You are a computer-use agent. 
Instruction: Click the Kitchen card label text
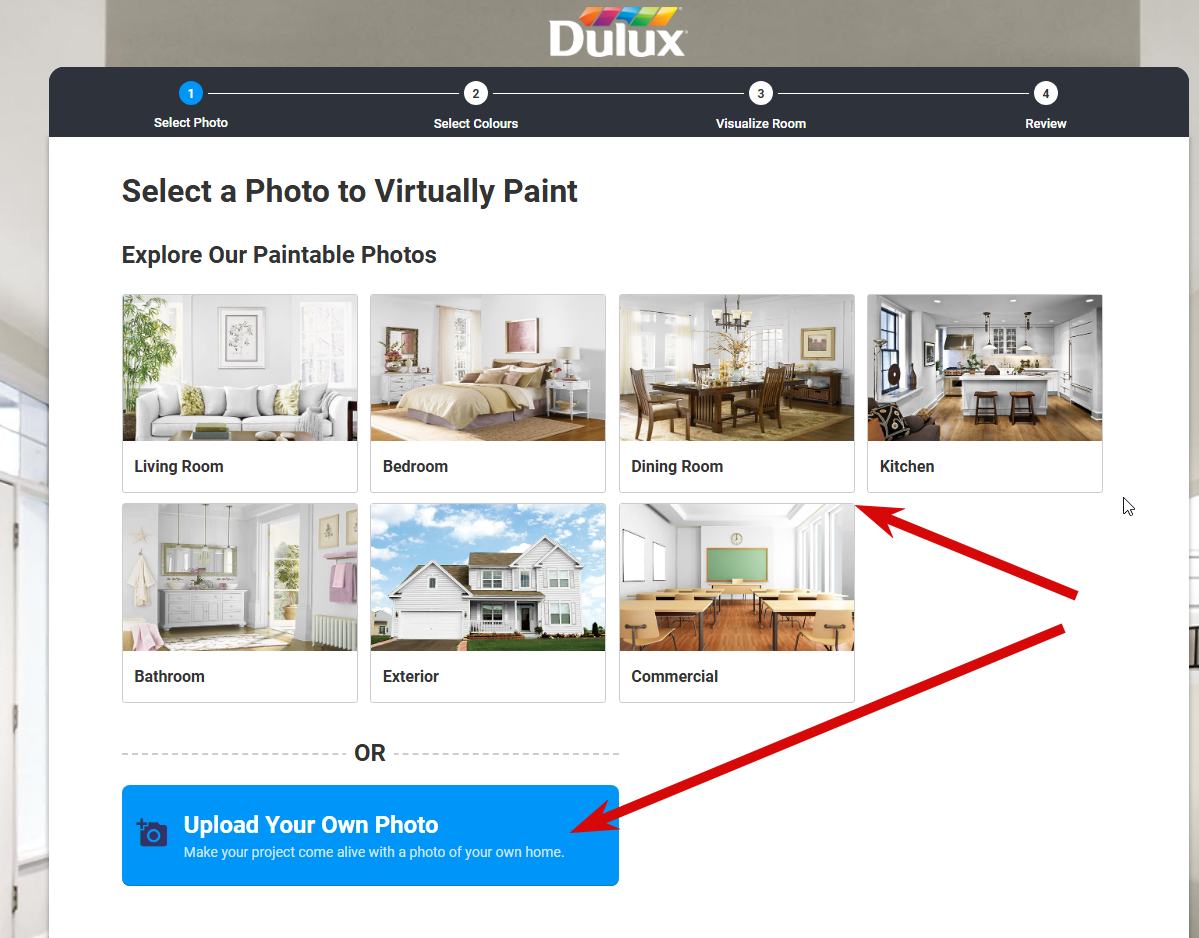(907, 466)
